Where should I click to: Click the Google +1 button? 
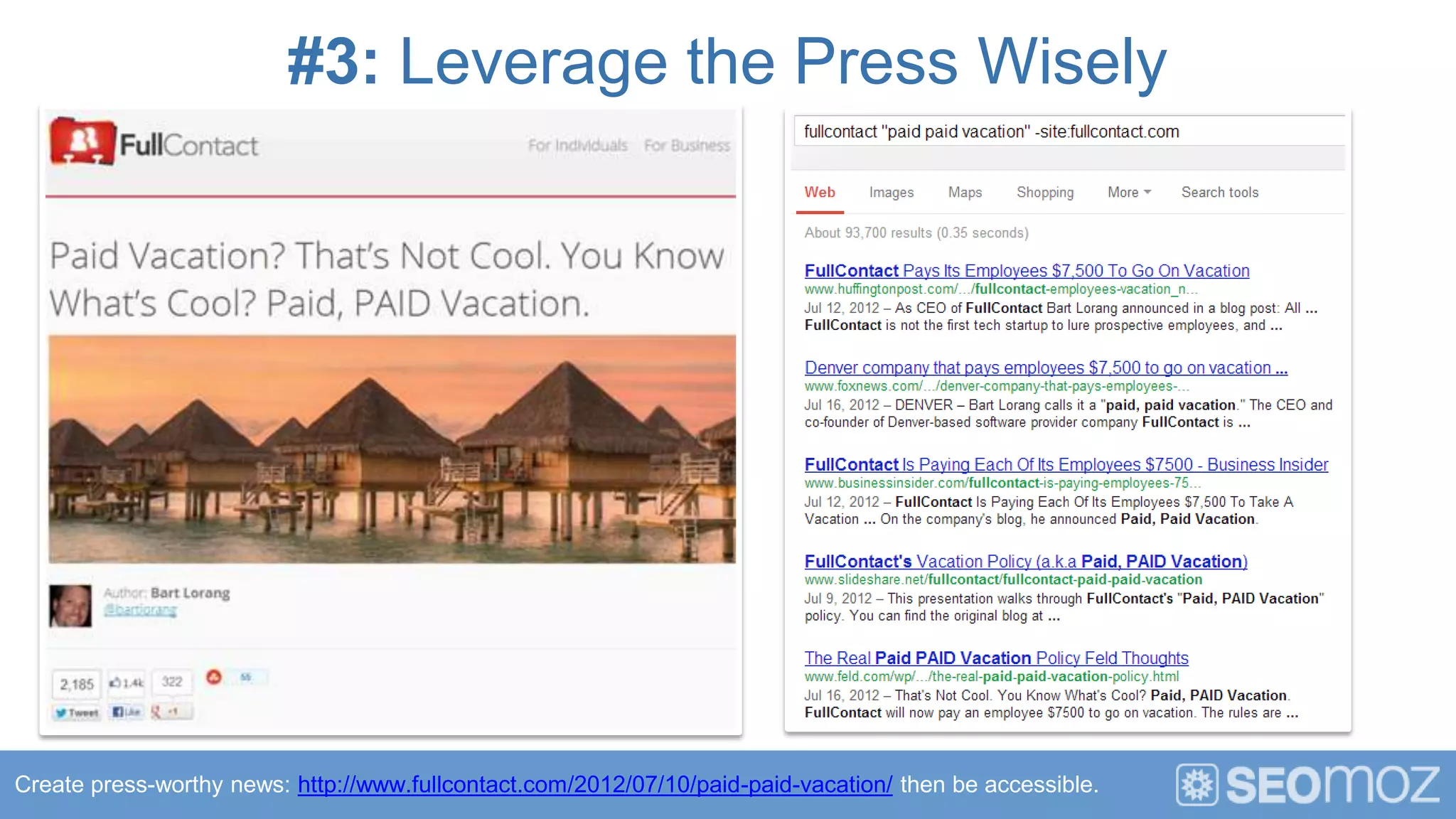tap(171, 711)
